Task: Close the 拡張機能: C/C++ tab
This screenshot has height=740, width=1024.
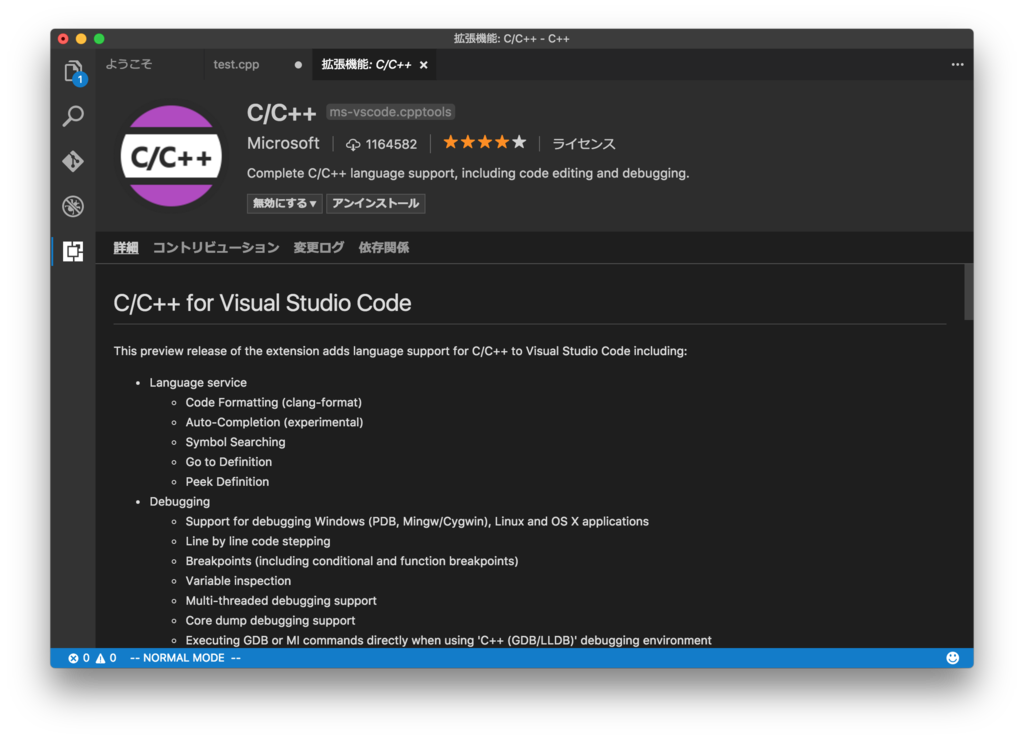Action: [x=424, y=65]
